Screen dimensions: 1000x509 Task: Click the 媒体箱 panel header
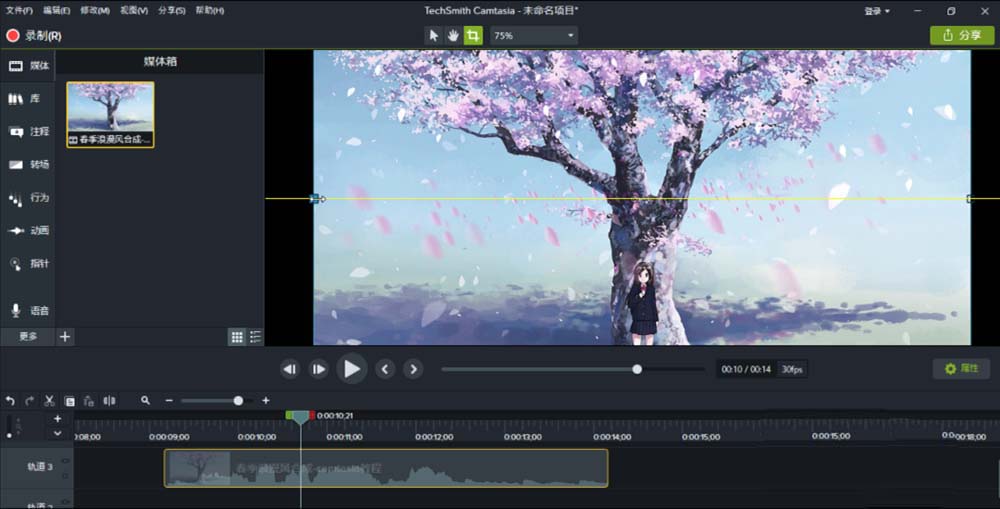pos(160,62)
